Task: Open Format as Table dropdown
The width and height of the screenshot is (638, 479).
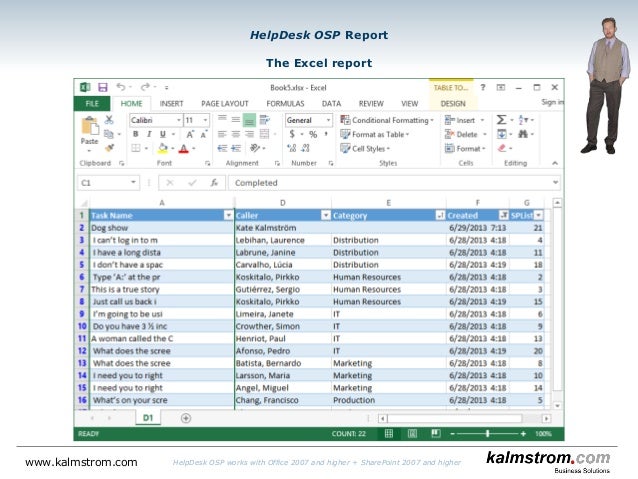Action: coord(374,134)
